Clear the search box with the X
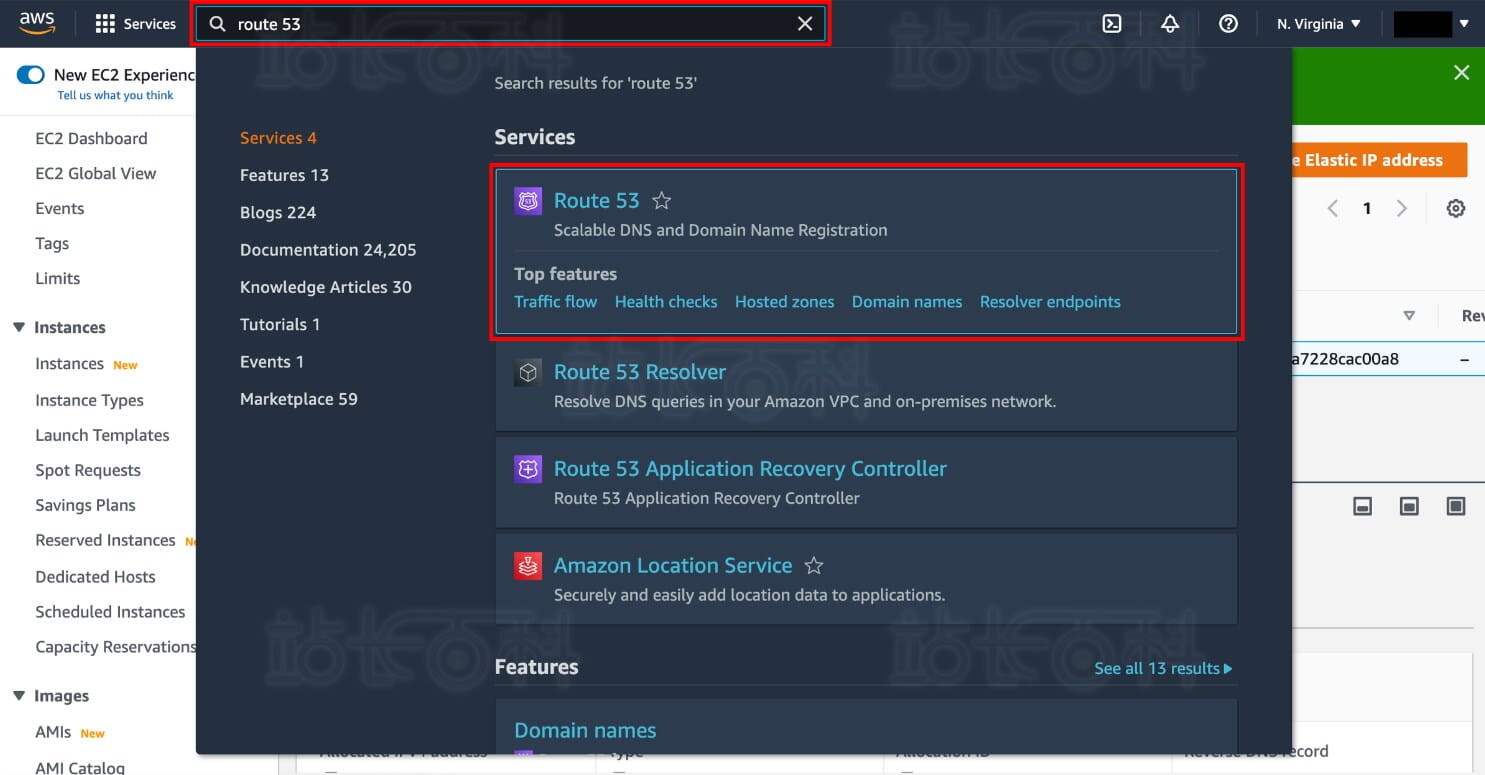 (805, 24)
